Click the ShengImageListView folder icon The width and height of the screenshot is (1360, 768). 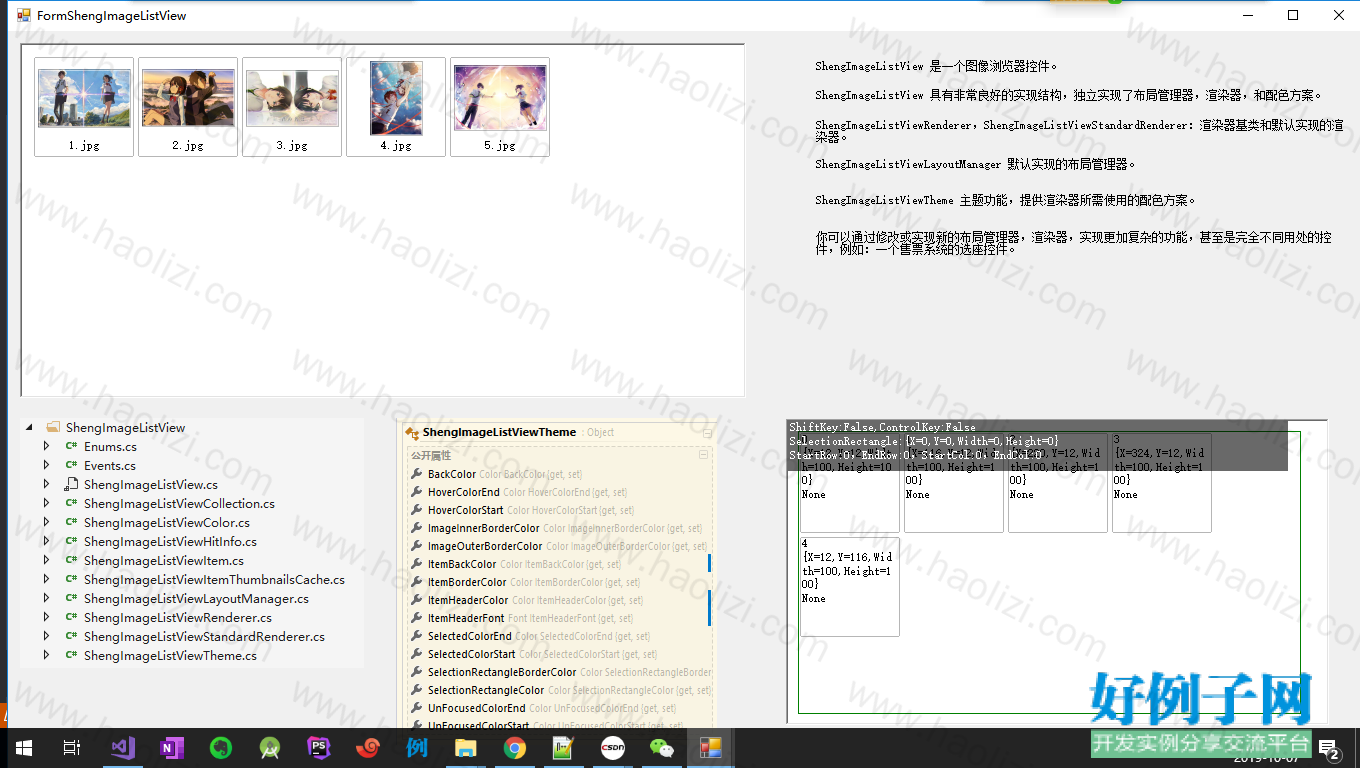(x=53, y=427)
